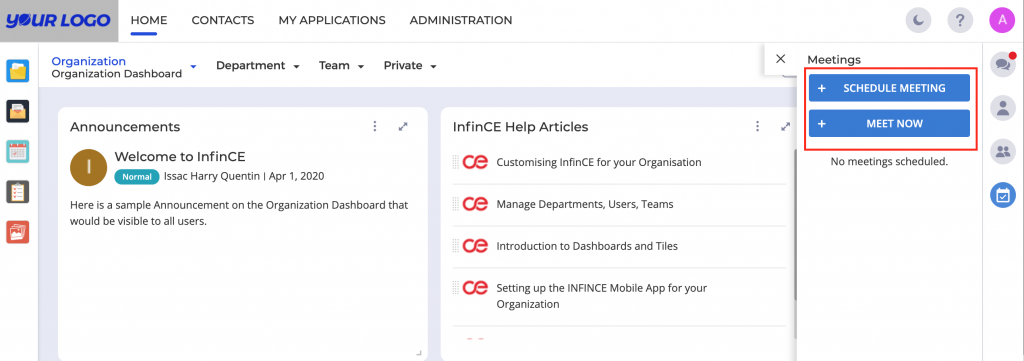Open chat messages icon with red notification

pyautogui.click(x=1003, y=64)
